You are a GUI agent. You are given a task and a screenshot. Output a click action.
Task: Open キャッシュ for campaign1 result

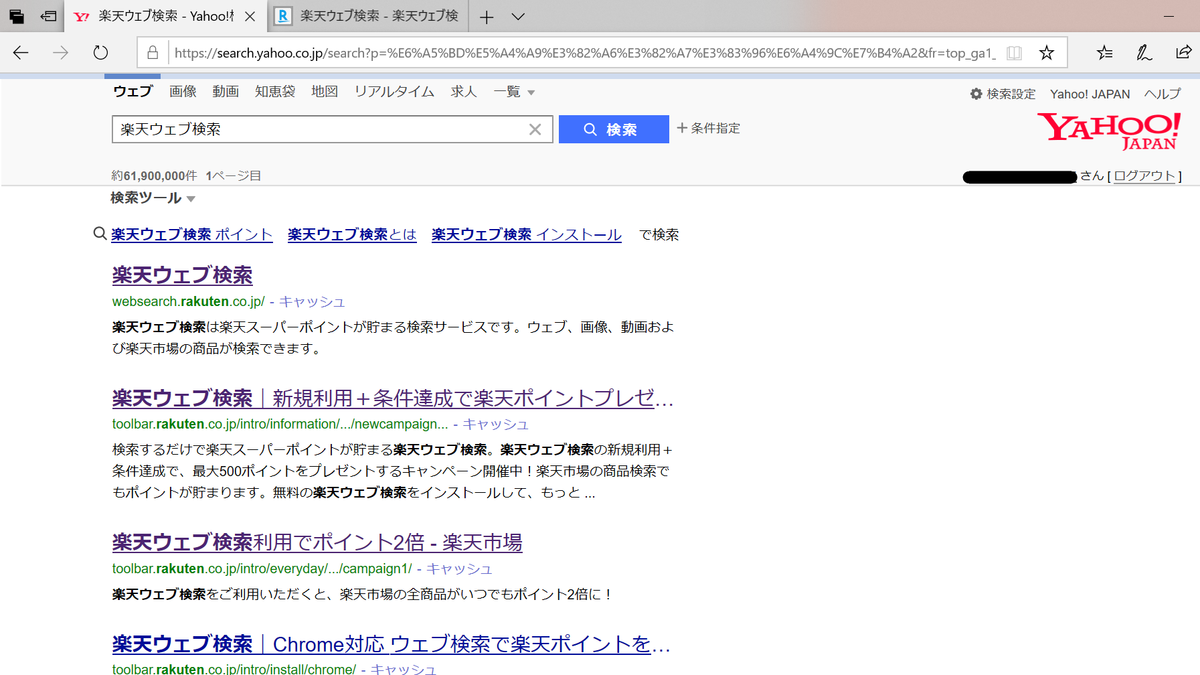pyautogui.click(x=460, y=569)
